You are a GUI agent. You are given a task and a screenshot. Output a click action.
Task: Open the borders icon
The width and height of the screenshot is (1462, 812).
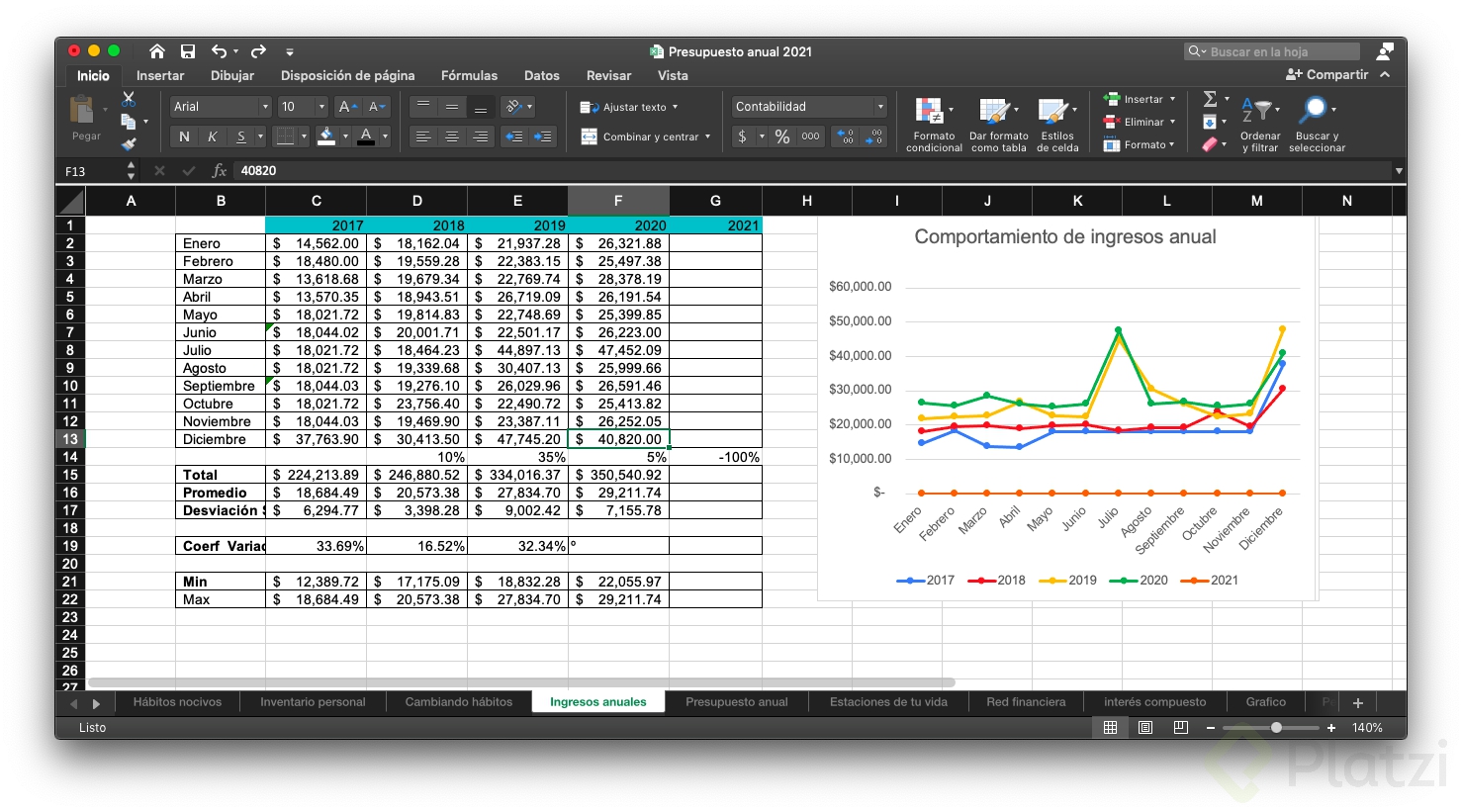pyautogui.click(x=285, y=136)
